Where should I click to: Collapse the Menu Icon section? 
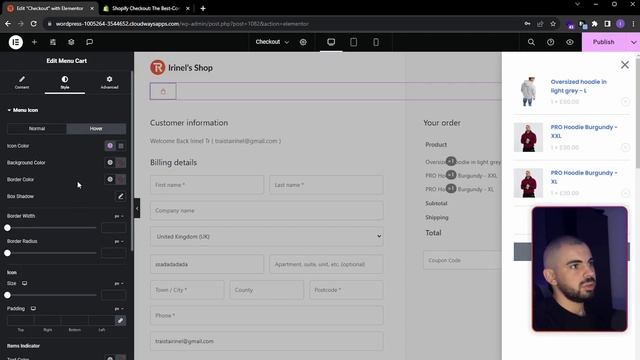(22, 110)
